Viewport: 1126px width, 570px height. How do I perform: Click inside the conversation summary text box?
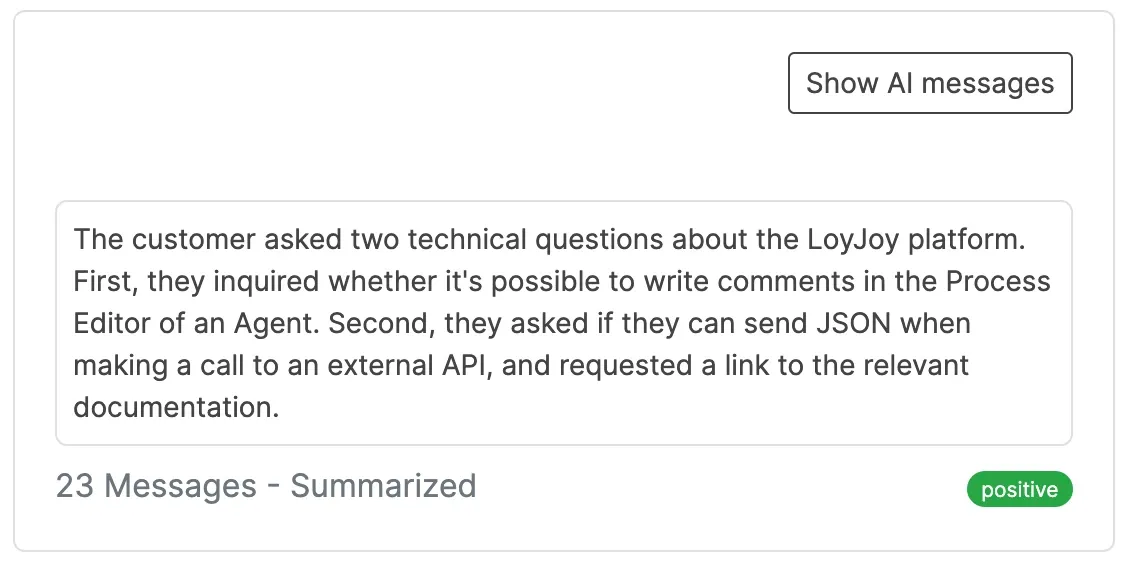[x=563, y=323]
